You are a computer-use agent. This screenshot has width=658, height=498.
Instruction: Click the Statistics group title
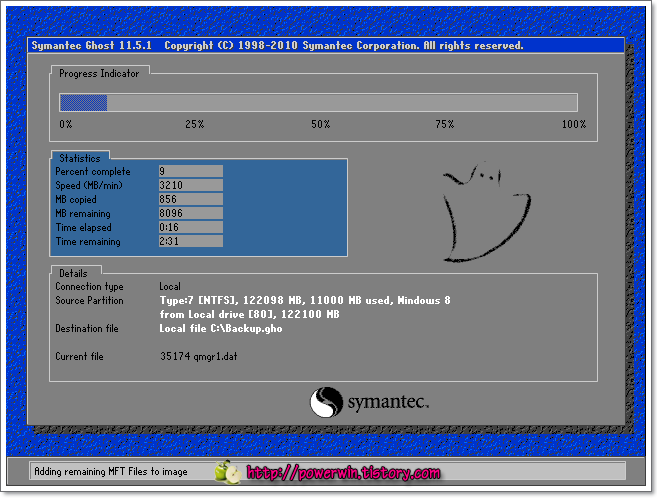coord(80,158)
